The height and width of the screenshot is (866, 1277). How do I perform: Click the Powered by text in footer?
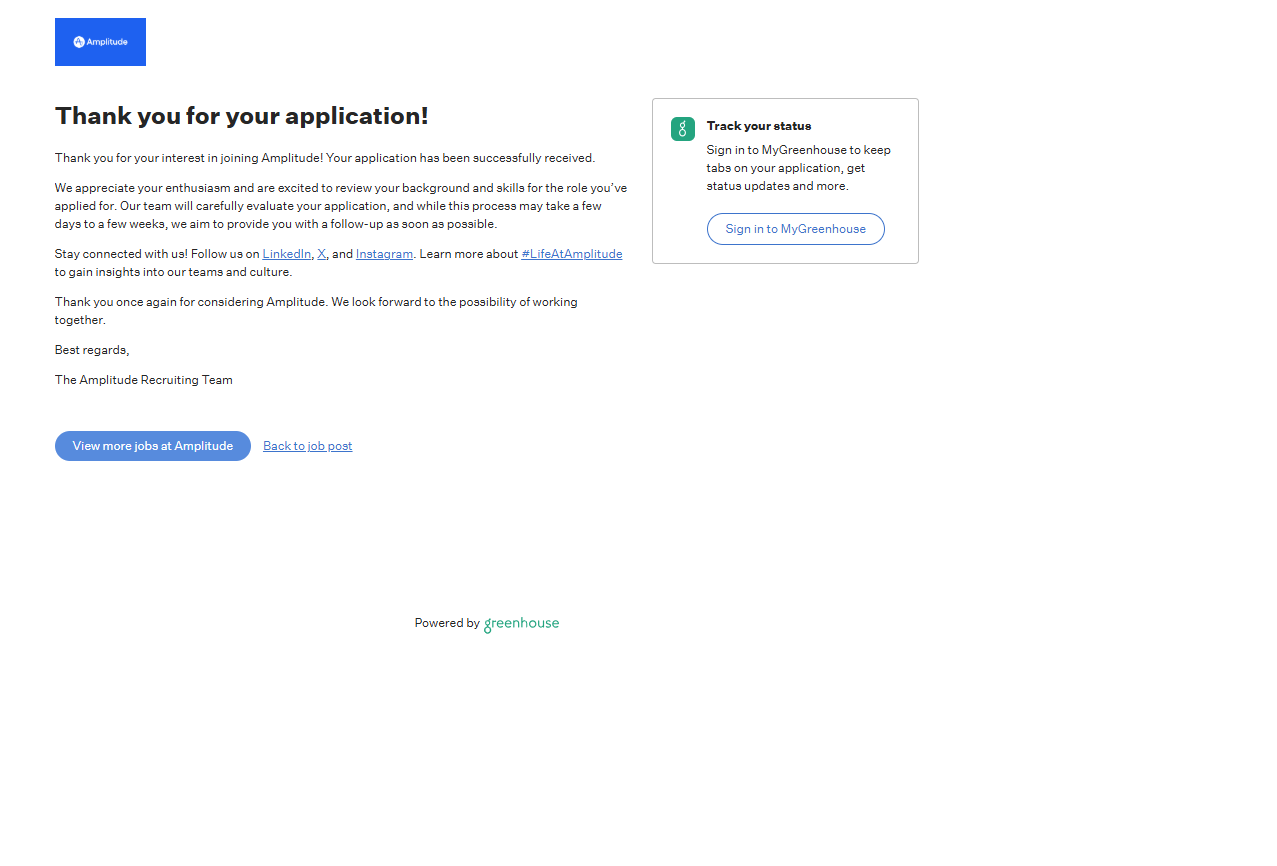(446, 623)
